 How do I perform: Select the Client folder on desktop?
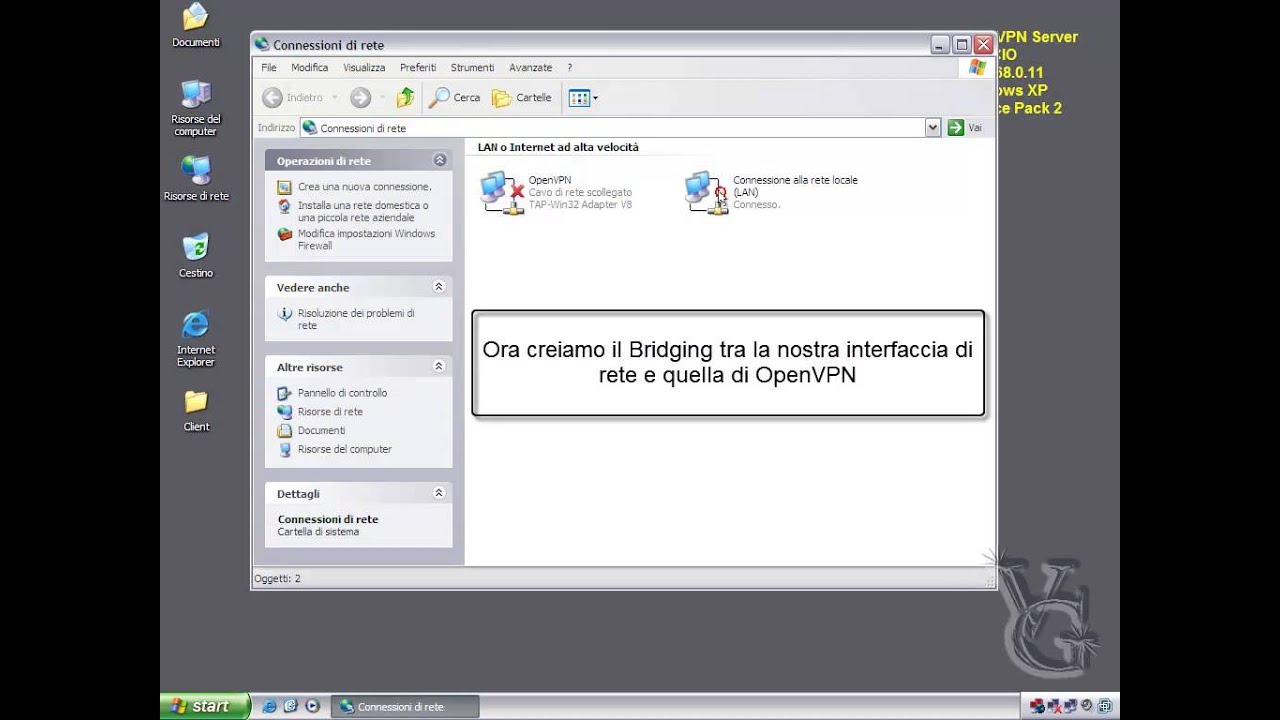(x=196, y=410)
